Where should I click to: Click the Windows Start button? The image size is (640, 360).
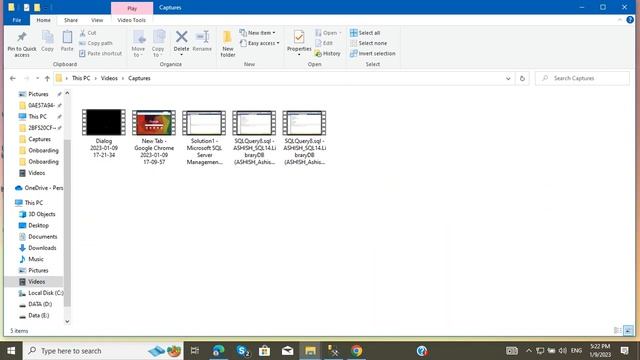pyautogui.click(x=11, y=351)
